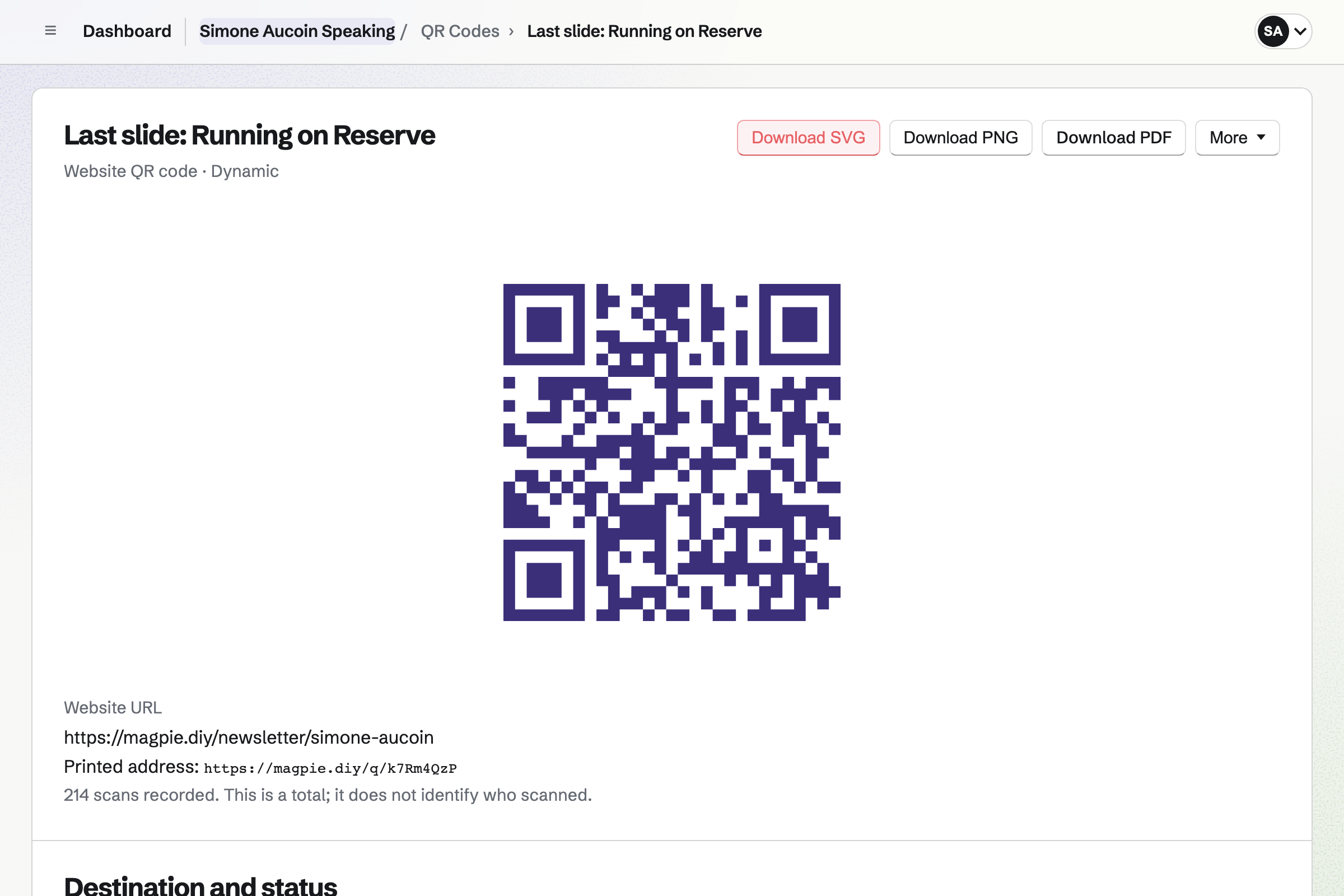Download the QR code as PNG
The width and height of the screenshot is (1344, 896).
(960, 138)
